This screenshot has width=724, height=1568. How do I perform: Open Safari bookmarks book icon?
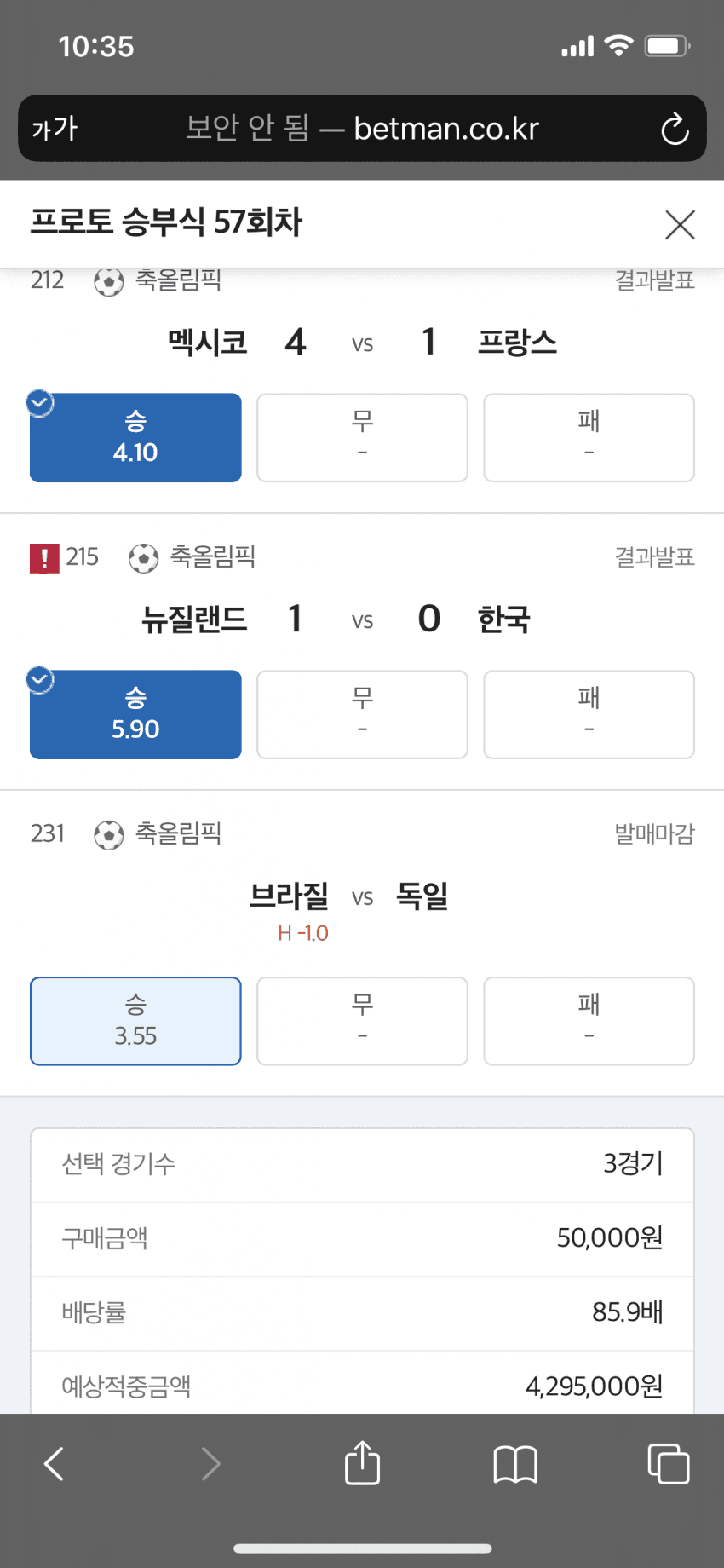tap(515, 1464)
